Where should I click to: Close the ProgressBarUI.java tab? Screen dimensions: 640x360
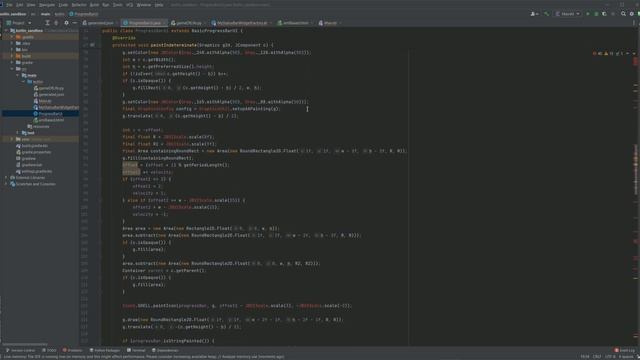pyautogui.click(x=164, y=23)
